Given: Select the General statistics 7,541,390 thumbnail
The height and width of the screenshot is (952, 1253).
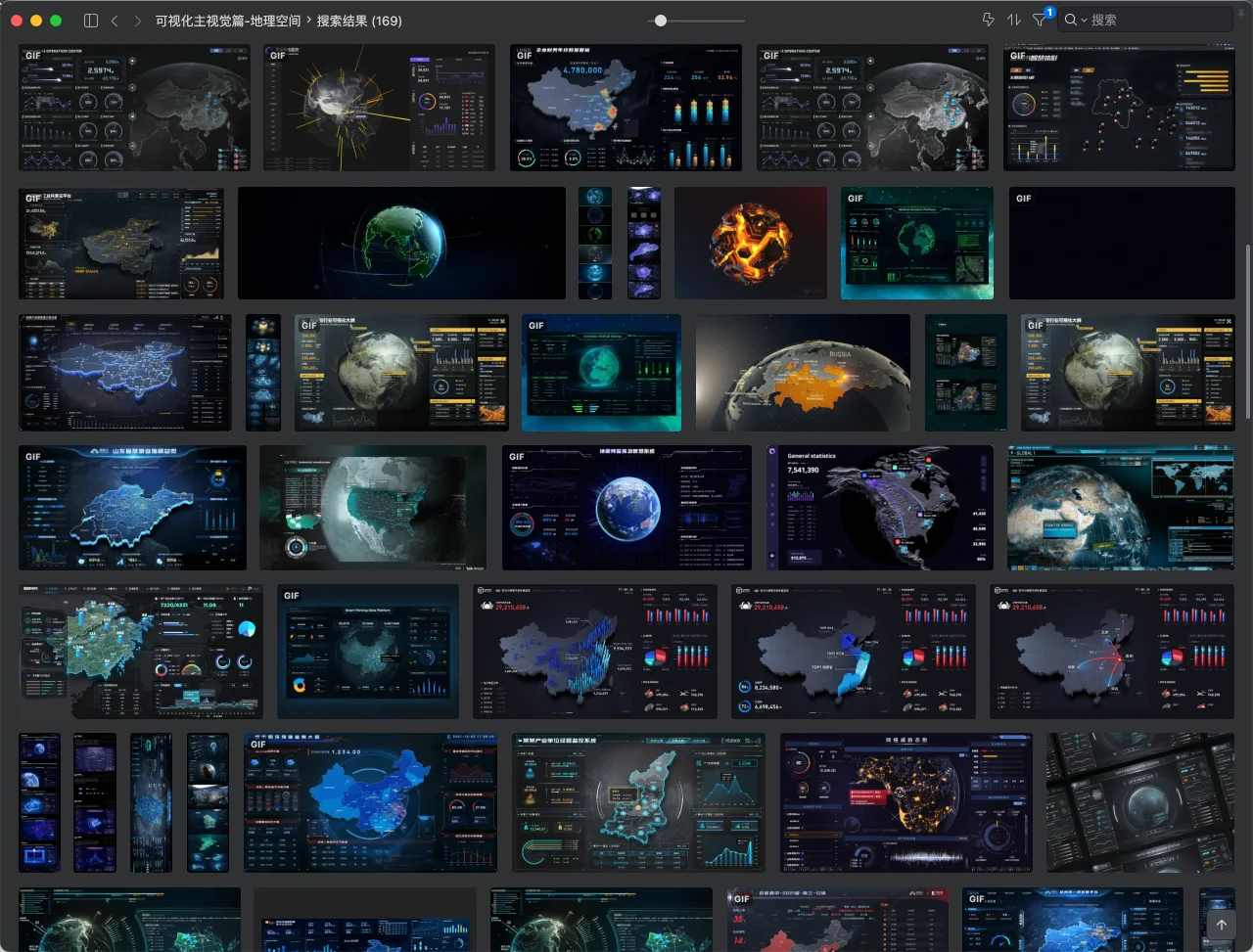Looking at the screenshot, I should (x=879, y=508).
